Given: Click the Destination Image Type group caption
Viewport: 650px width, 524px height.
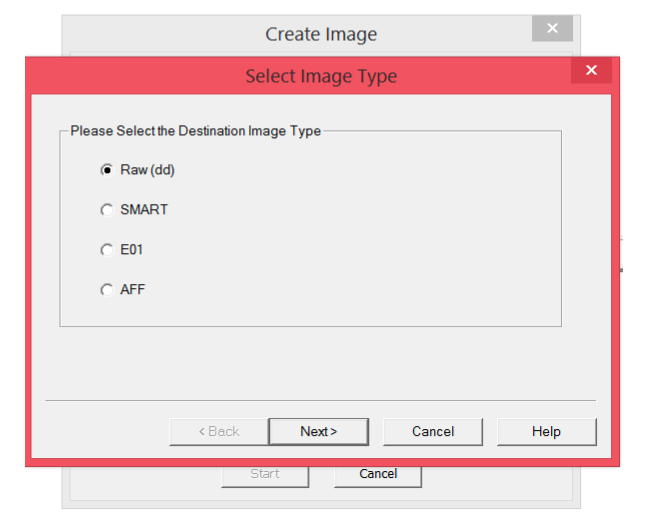Looking at the screenshot, I should pos(195,131).
